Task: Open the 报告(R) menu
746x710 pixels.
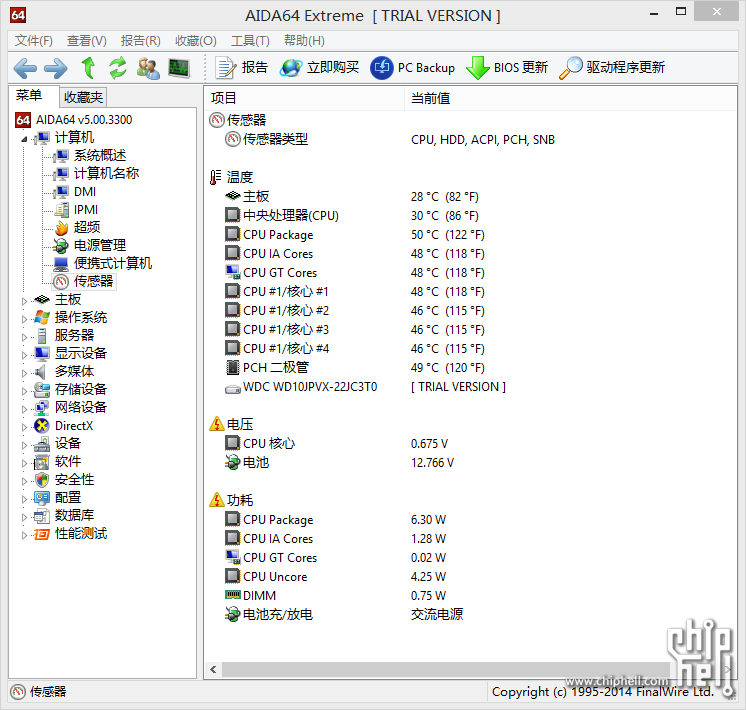Action: [x=141, y=41]
